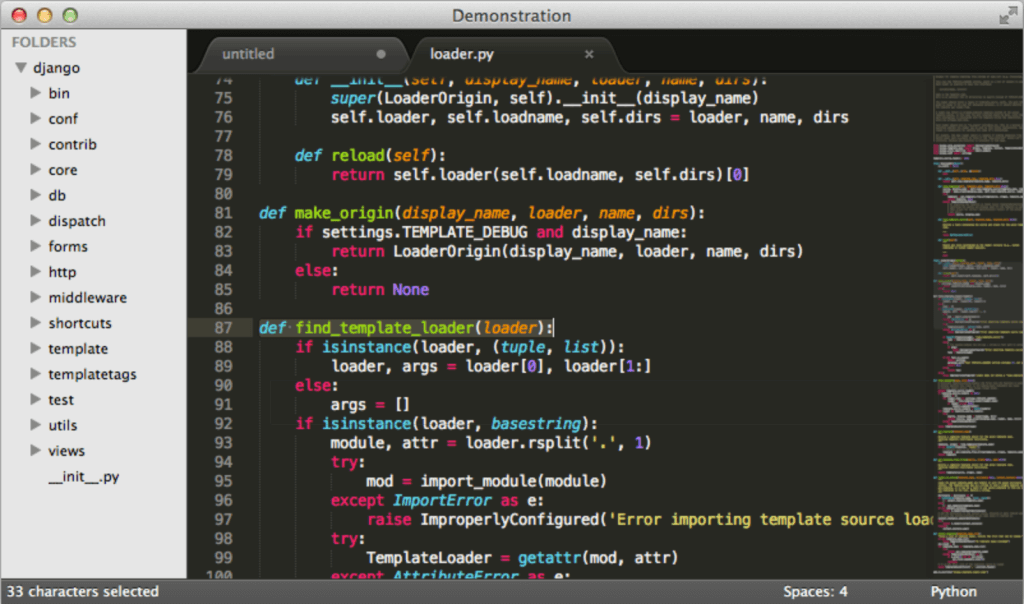The height and width of the screenshot is (604, 1024).
Task: Expand the conf folder arrow
Action: 36,118
